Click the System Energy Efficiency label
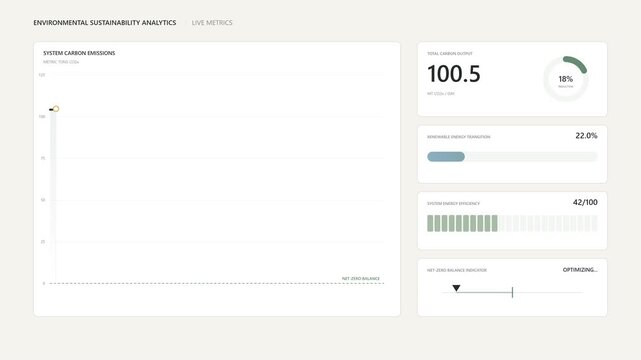Image resolution: width=641 pixels, height=360 pixels. pos(453,203)
